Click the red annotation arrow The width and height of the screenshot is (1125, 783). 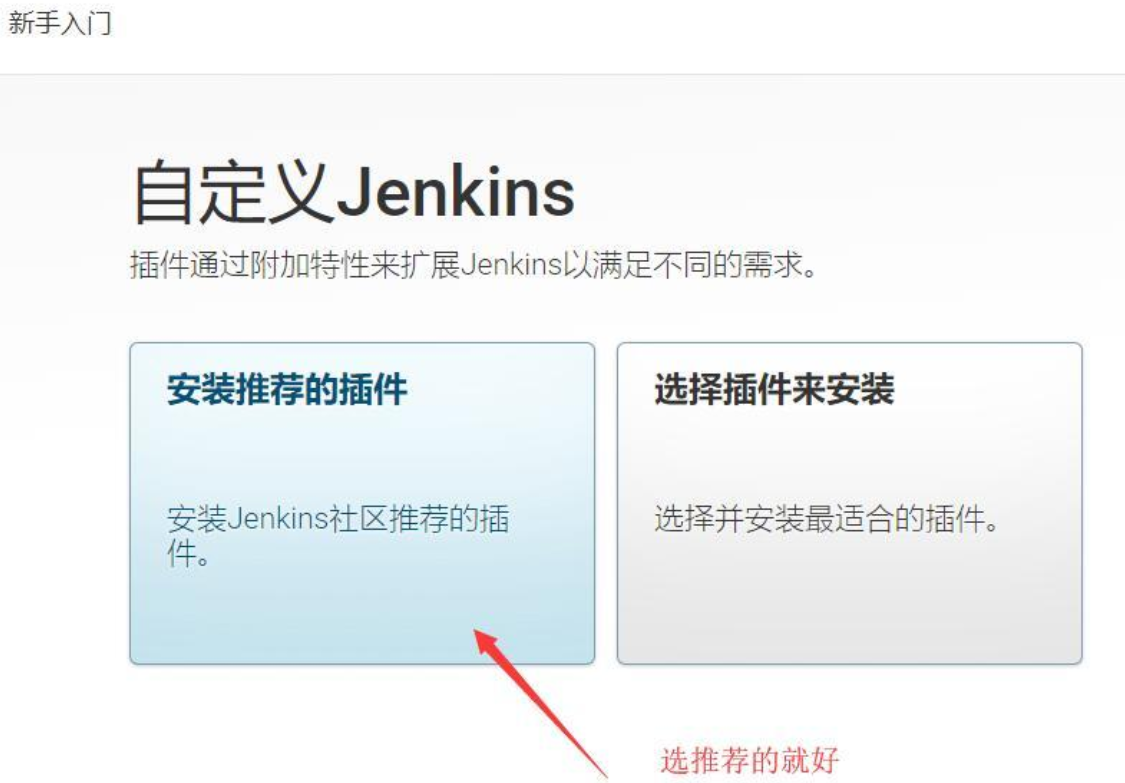[540, 702]
